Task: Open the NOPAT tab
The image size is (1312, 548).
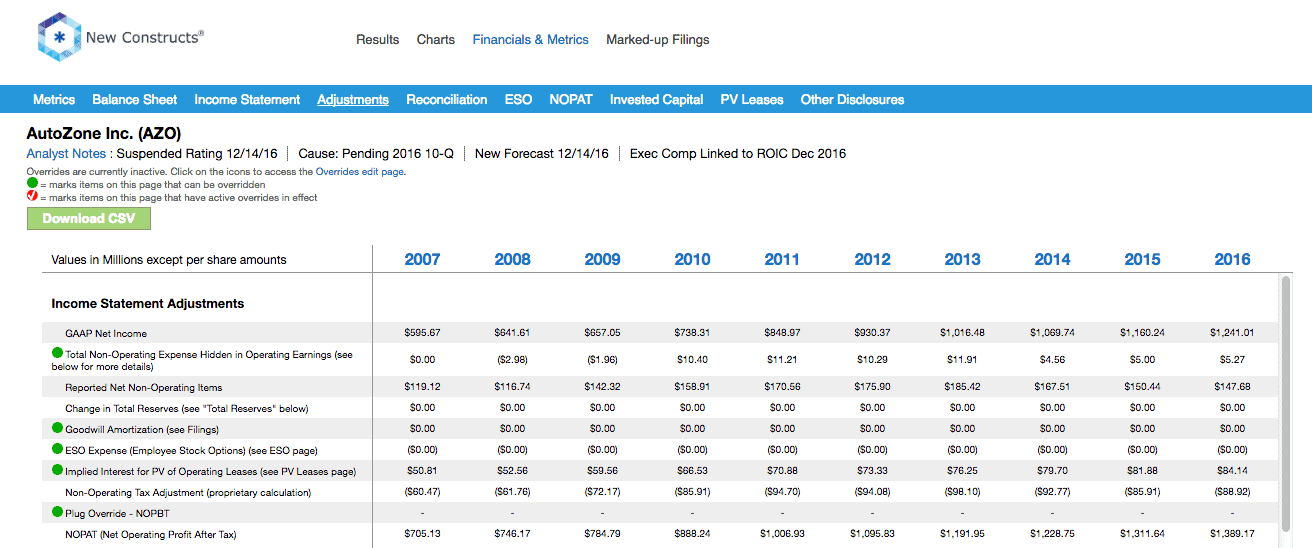Action: (x=571, y=99)
